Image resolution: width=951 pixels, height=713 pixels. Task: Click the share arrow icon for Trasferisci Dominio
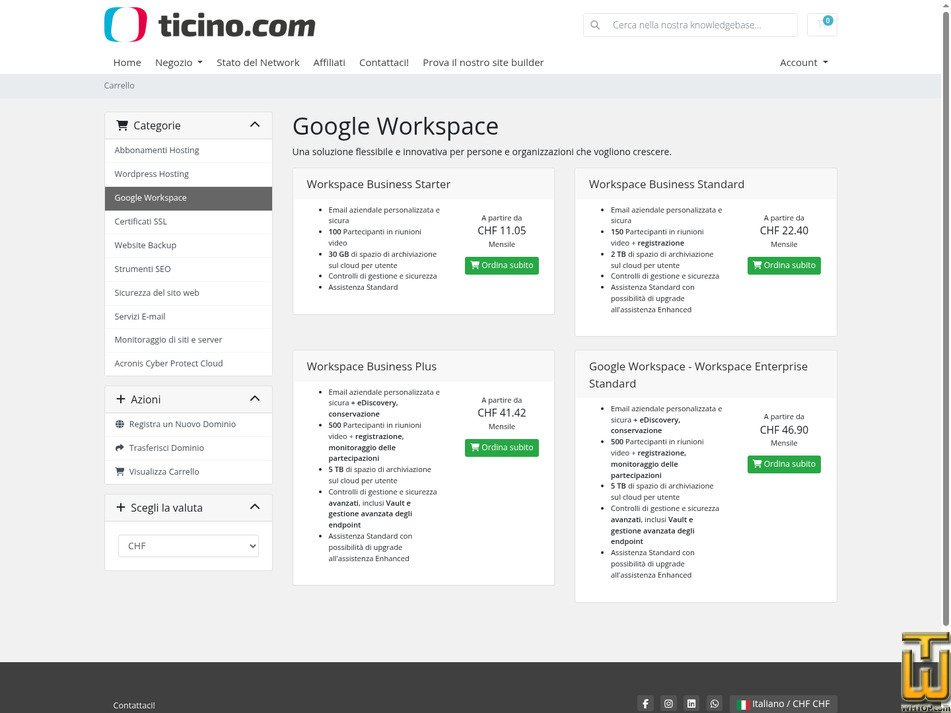click(x=119, y=448)
